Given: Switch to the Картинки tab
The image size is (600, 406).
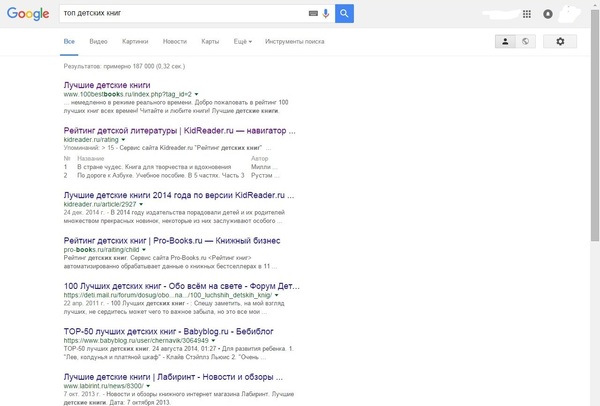Looking at the screenshot, I should pyautogui.click(x=135, y=42).
